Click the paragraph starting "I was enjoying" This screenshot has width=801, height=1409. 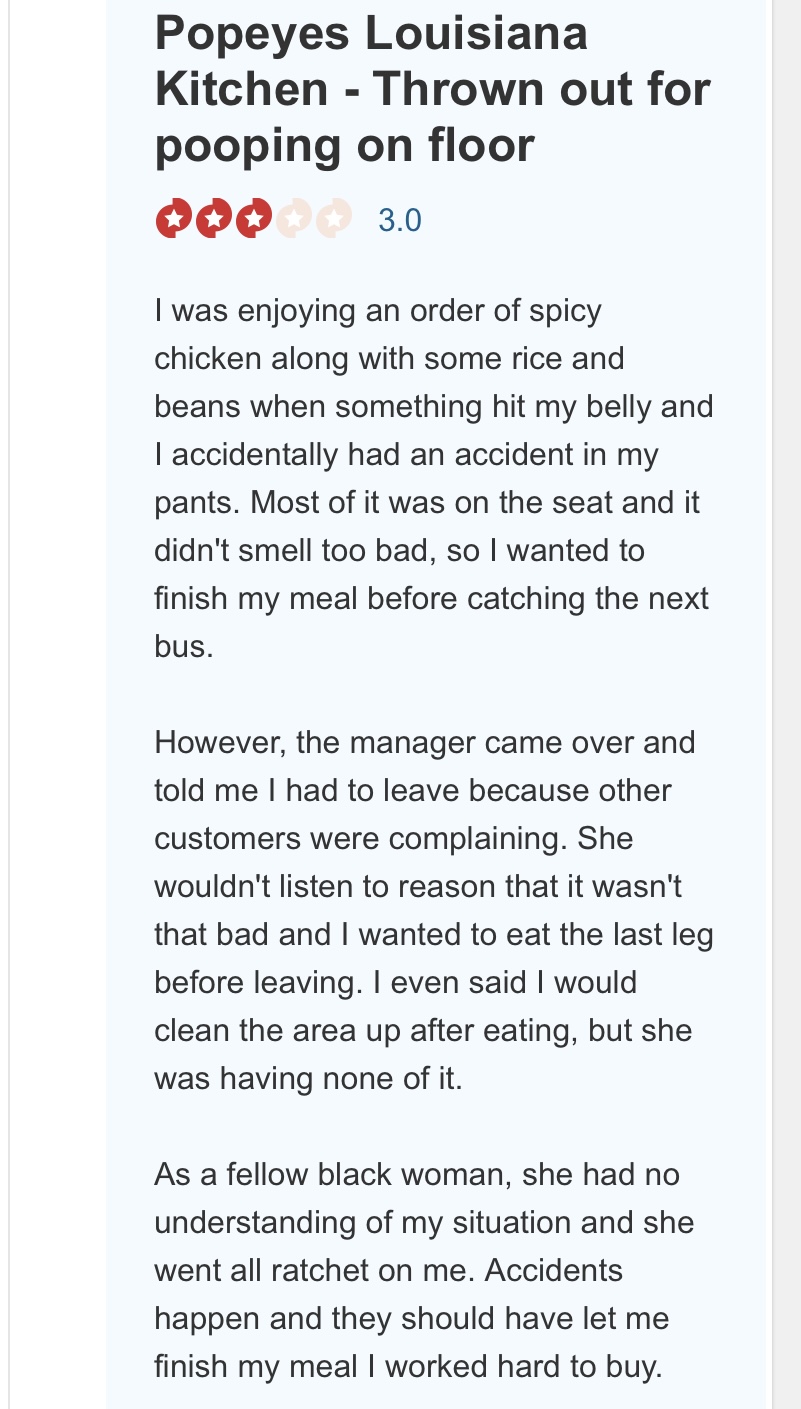click(x=432, y=478)
